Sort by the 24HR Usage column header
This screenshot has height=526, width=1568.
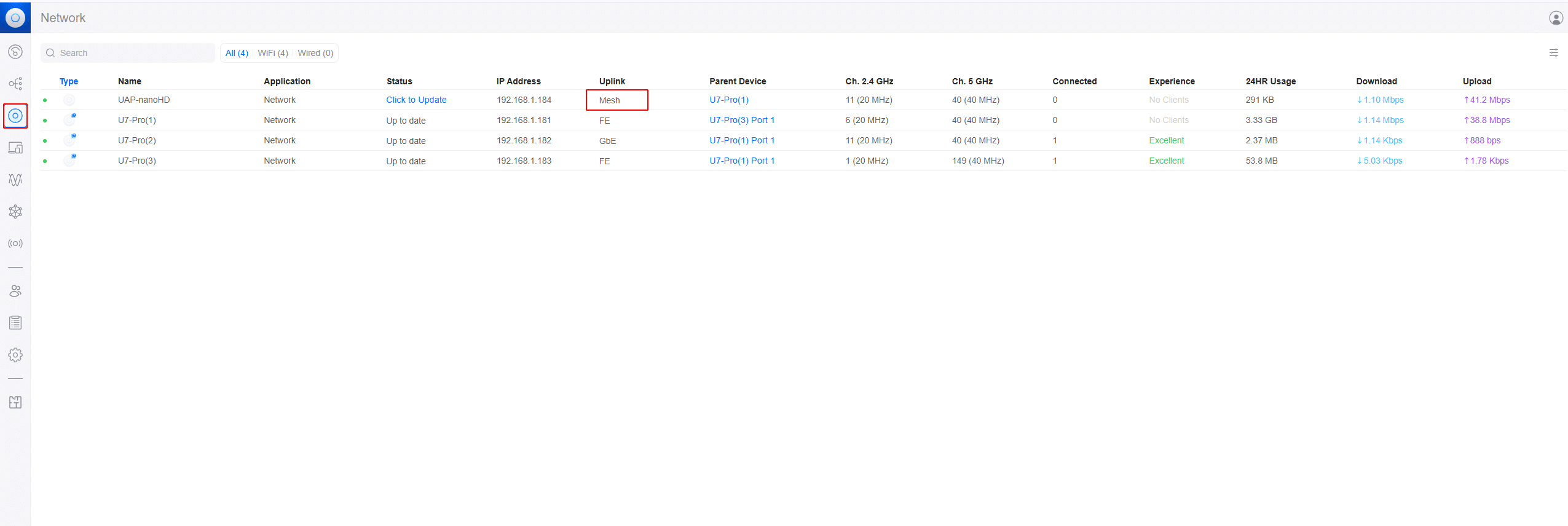point(1271,81)
